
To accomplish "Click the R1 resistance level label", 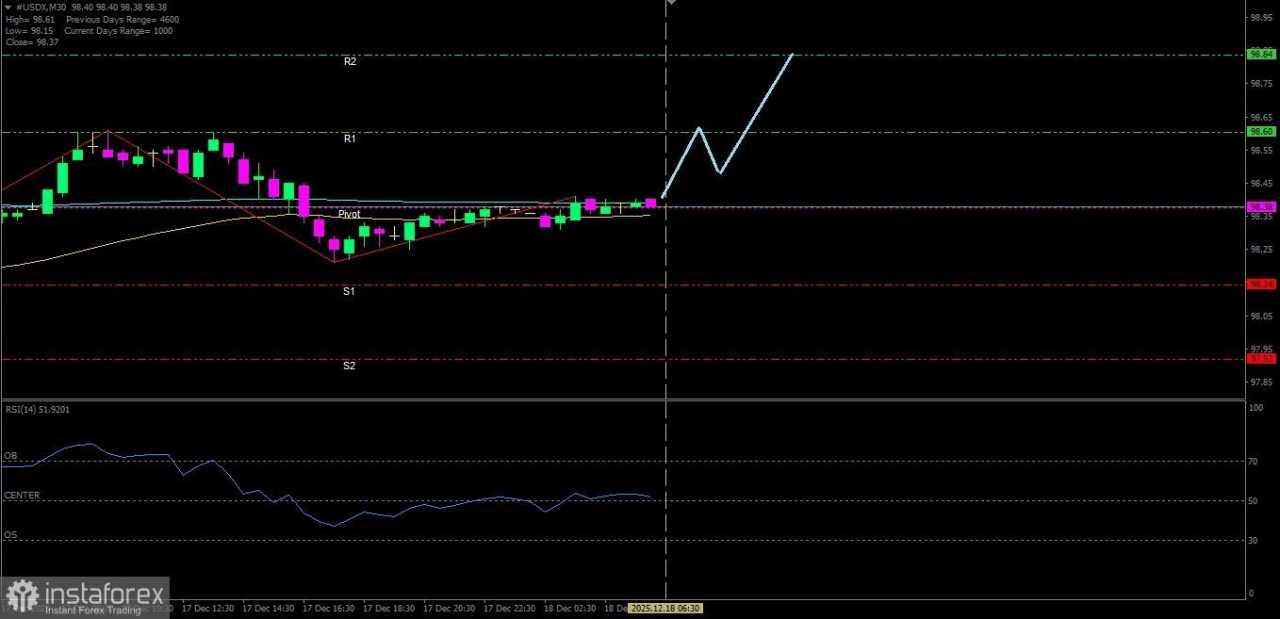I will pyautogui.click(x=349, y=138).
